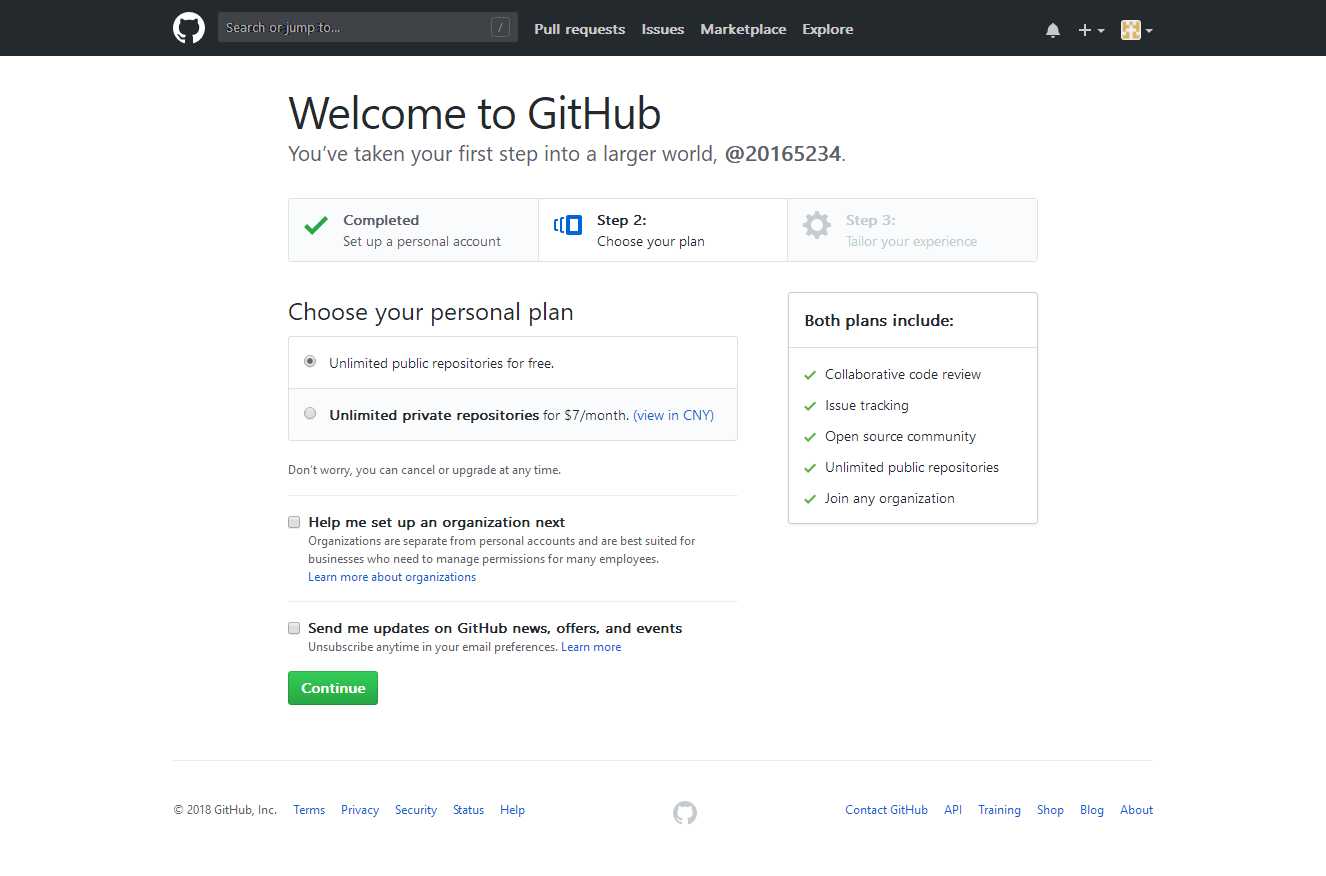The height and width of the screenshot is (876, 1326).
Task: Focus the Search or jump to field
Action: pyautogui.click(x=368, y=28)
